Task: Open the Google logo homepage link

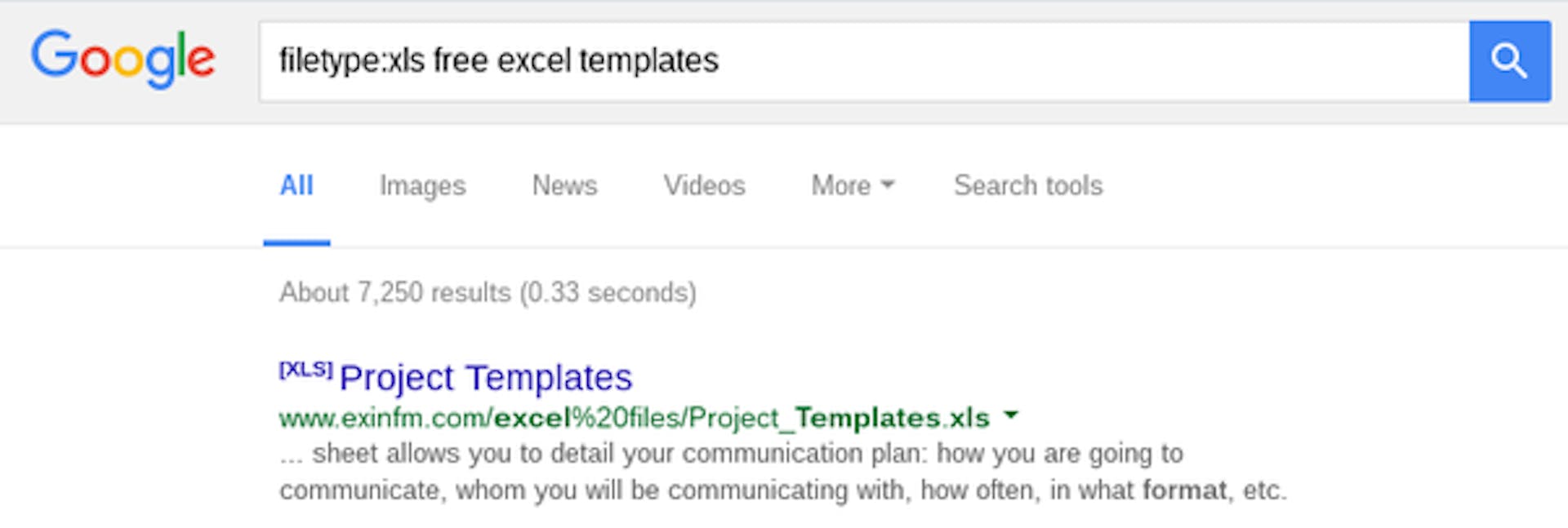Action: (123, 59)
